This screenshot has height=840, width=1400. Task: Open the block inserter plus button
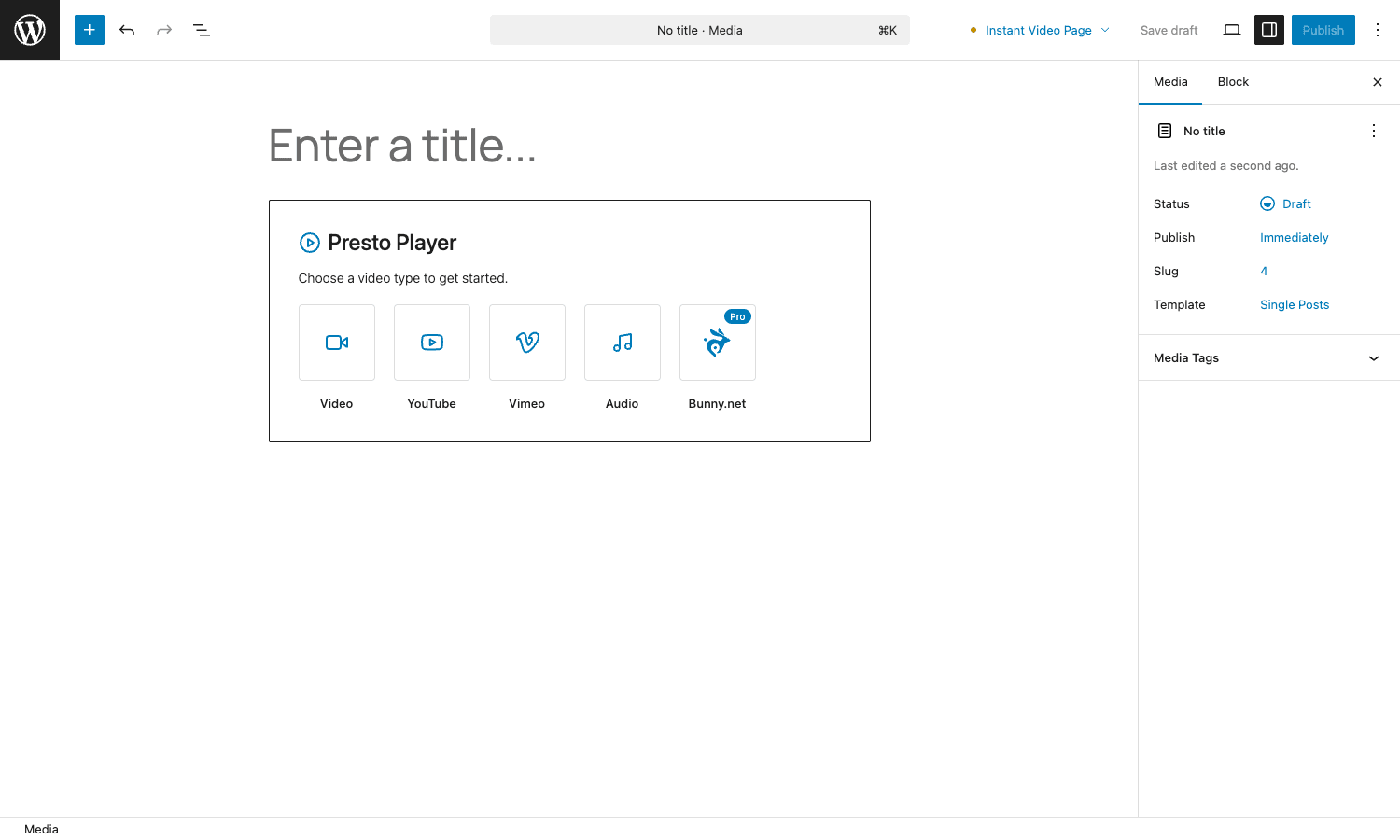click(x=90, y=30)
